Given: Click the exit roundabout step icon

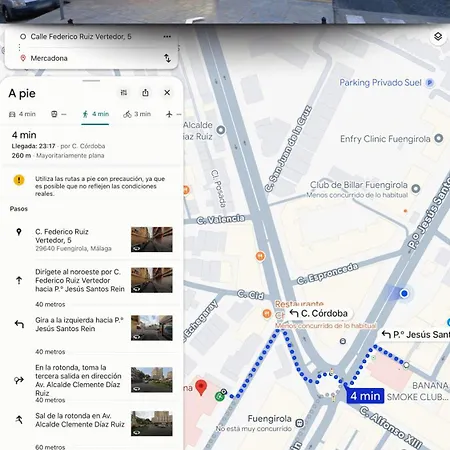Looking at the screenshot, I should coord(19,420).
